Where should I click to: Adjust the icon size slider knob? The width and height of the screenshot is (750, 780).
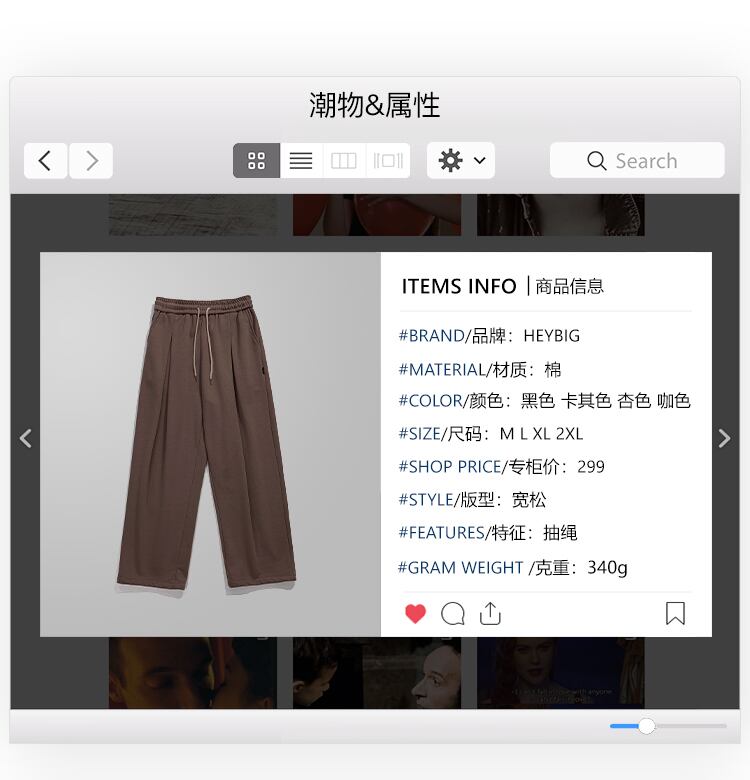[x=646, y=726]
